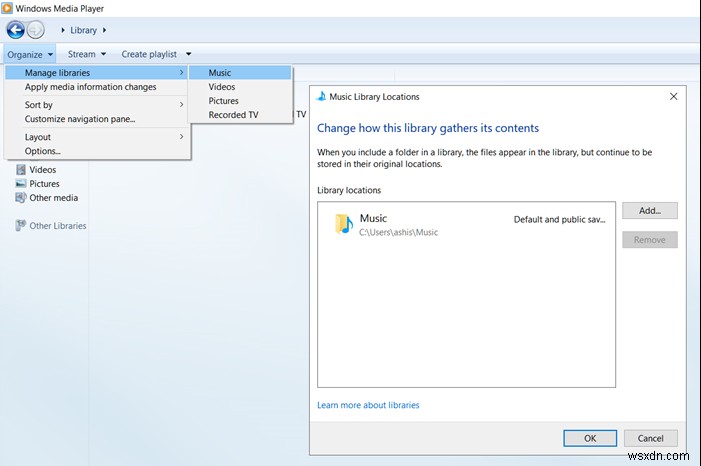Viewport: 701px width, 466px height.
Task: Select Pictures in Manage libraries submenu
Action: pos(240,101)
